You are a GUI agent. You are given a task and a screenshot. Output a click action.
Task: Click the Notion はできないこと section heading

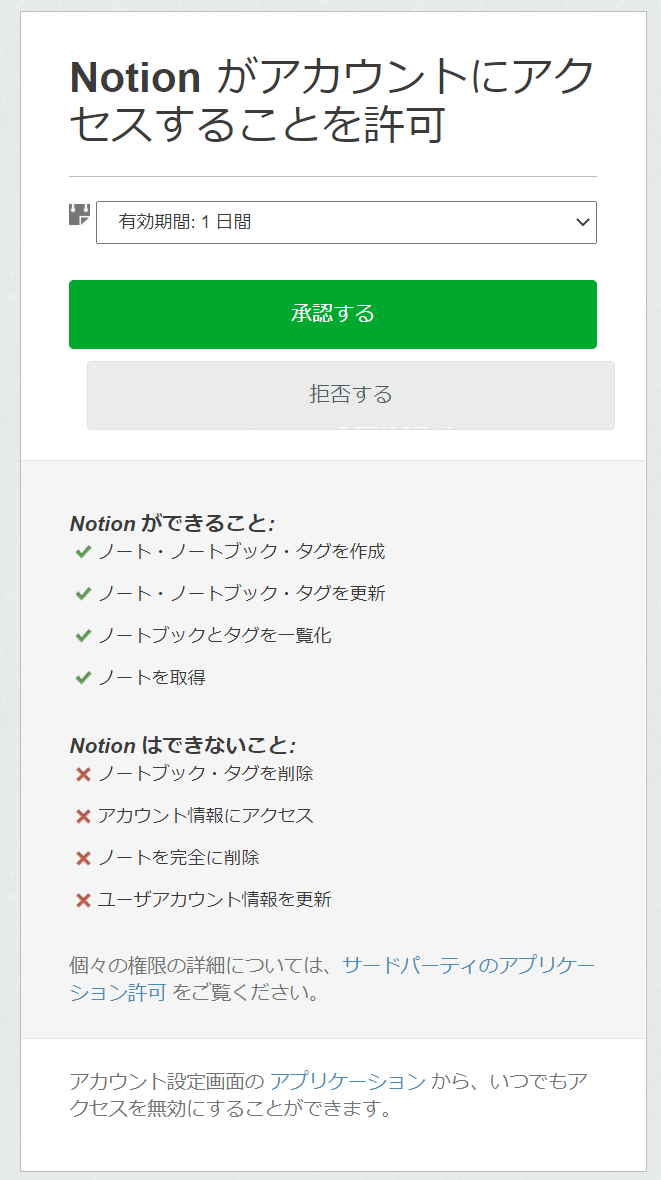[x=183, y=746]
